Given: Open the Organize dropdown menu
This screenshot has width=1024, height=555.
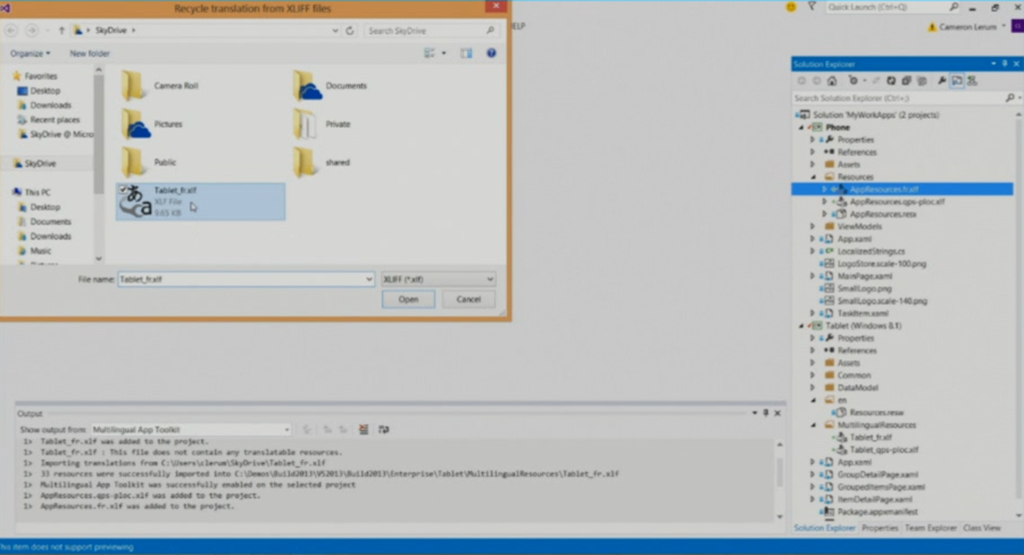Looking at the screenshot, I should pos(30,54).
